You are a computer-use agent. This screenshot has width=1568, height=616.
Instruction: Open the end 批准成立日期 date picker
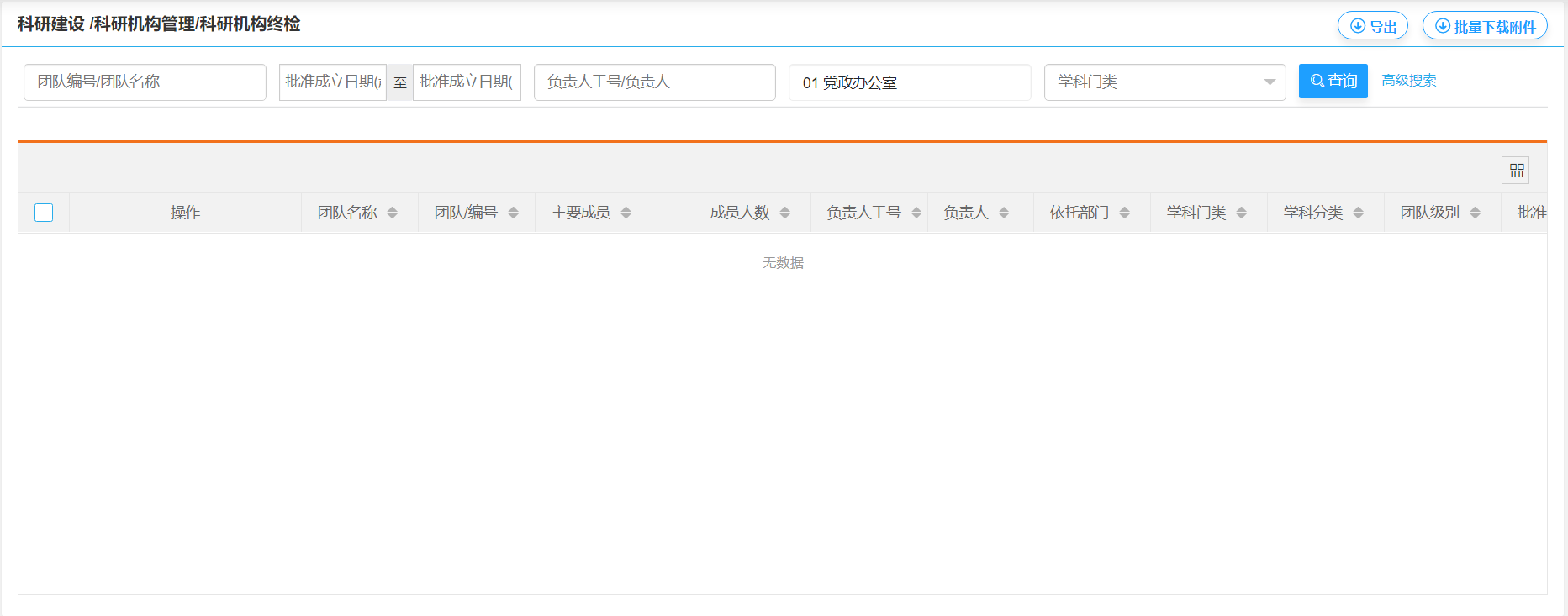pyautogui.click(x=467, y=82)
